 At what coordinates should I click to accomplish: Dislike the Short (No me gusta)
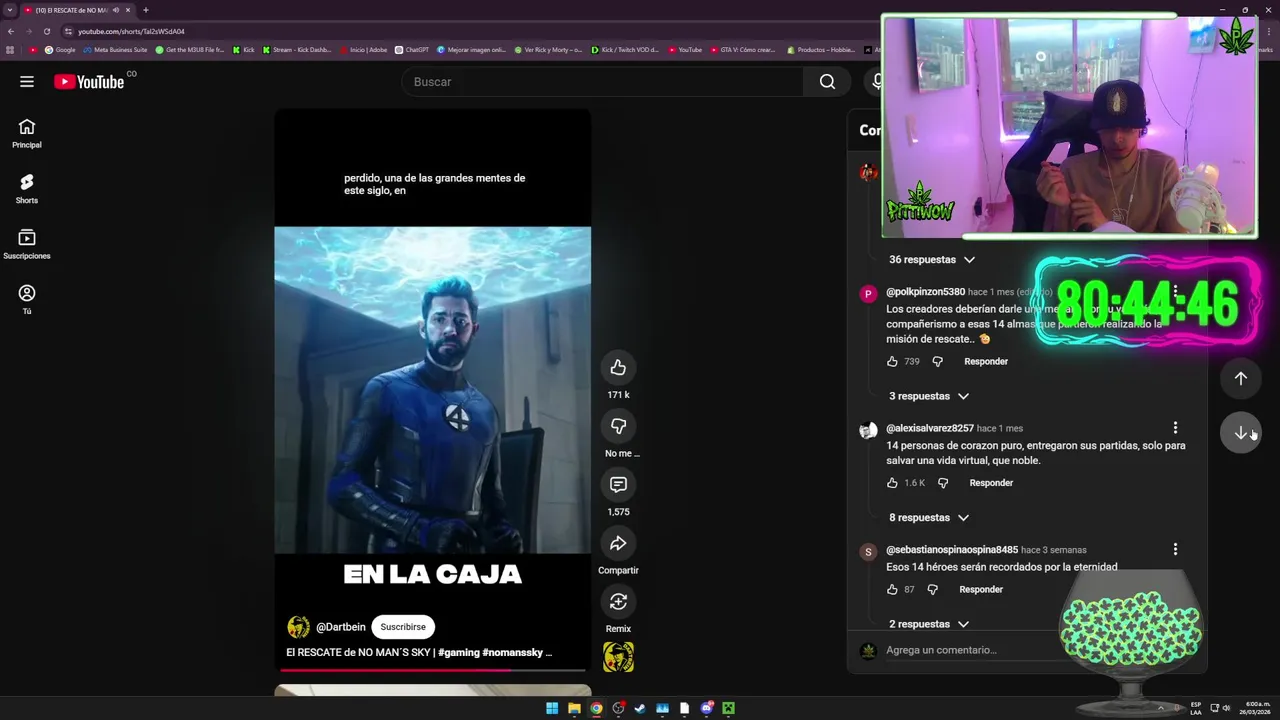point(618,427)
